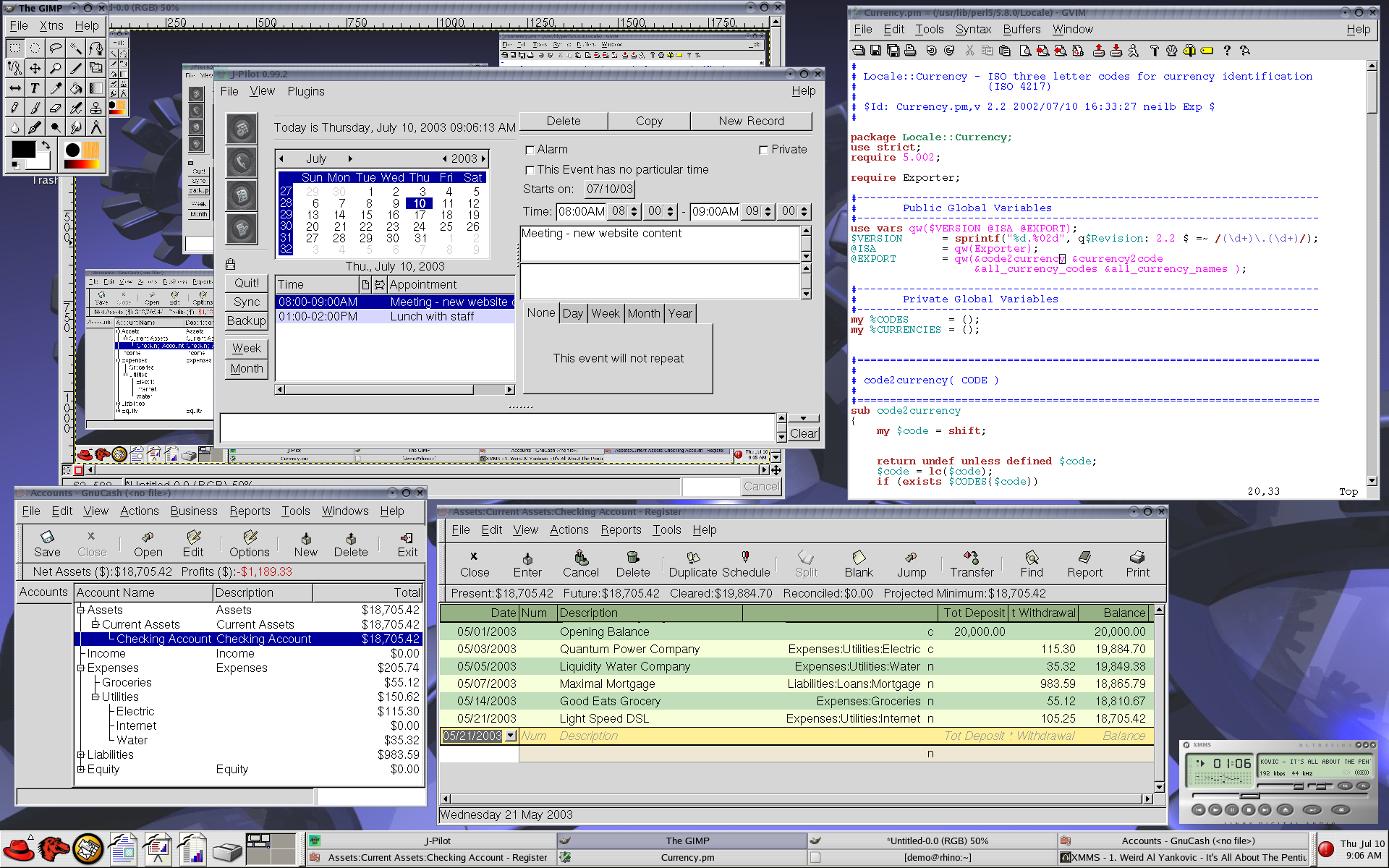Select the Week repeat tab in J-Pilot
The image size is (1389, 868).
[x=606, y=313]
